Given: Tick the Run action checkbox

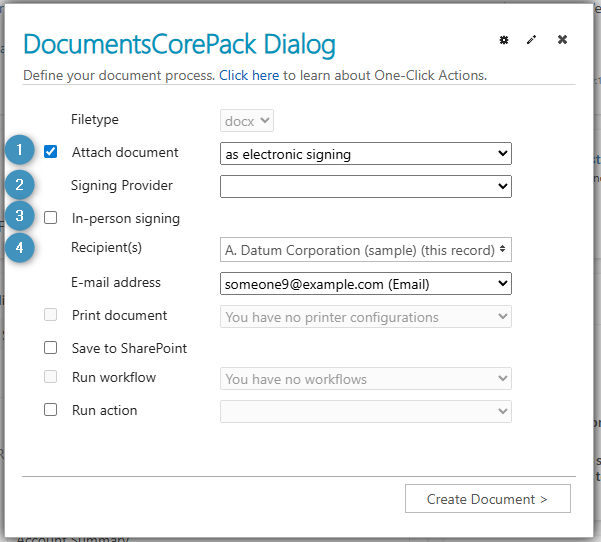Looking at the screenshot, I should point(51,410).
